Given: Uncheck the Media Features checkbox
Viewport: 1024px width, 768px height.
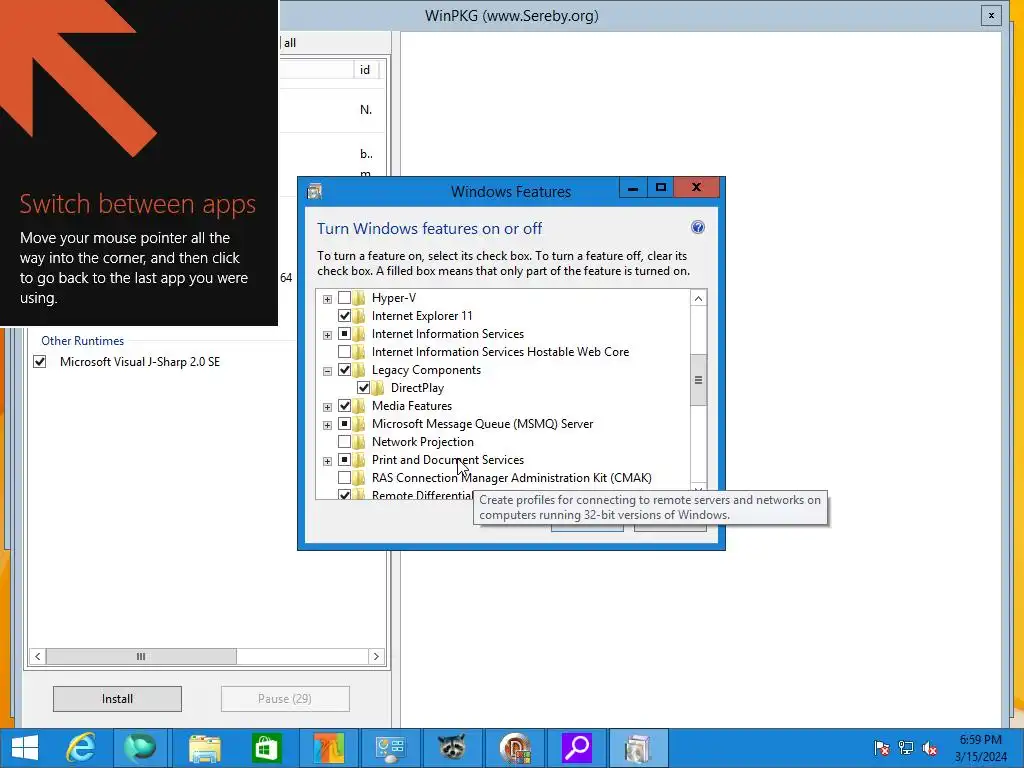Looking at the screenshot, I should [344, 406].
